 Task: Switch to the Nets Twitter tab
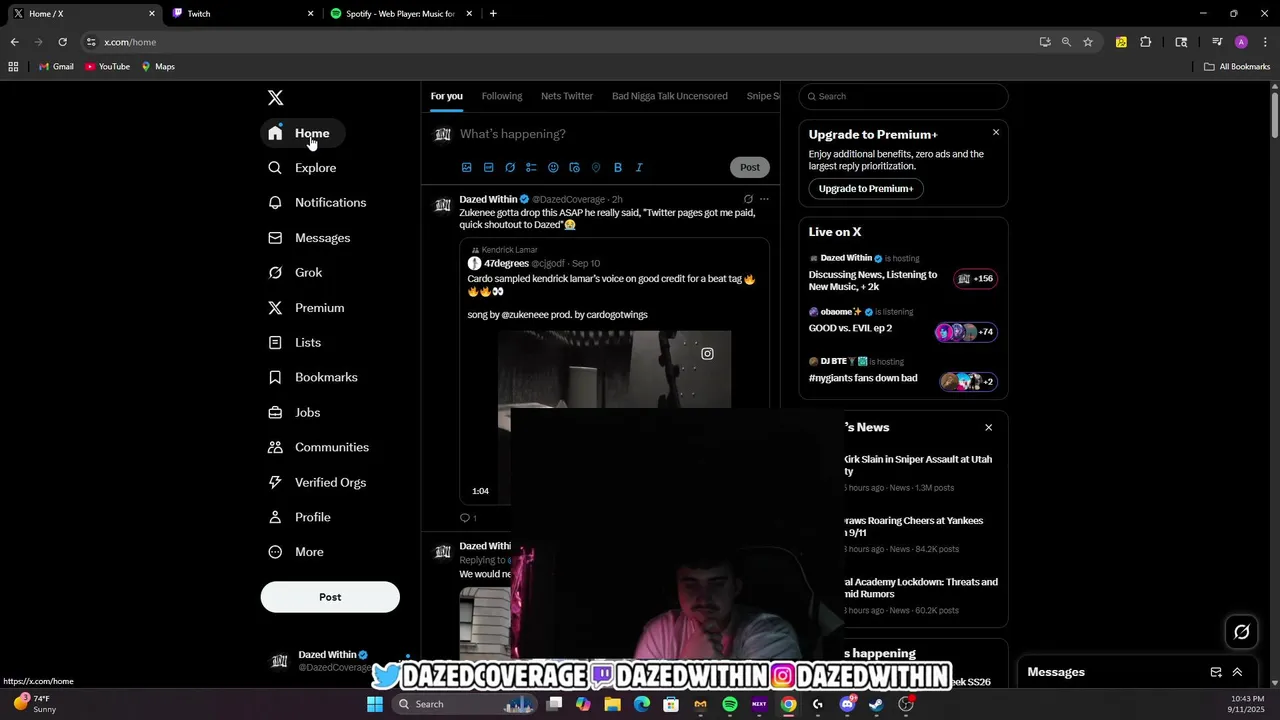pyautogui.click(x=567, y=96)
